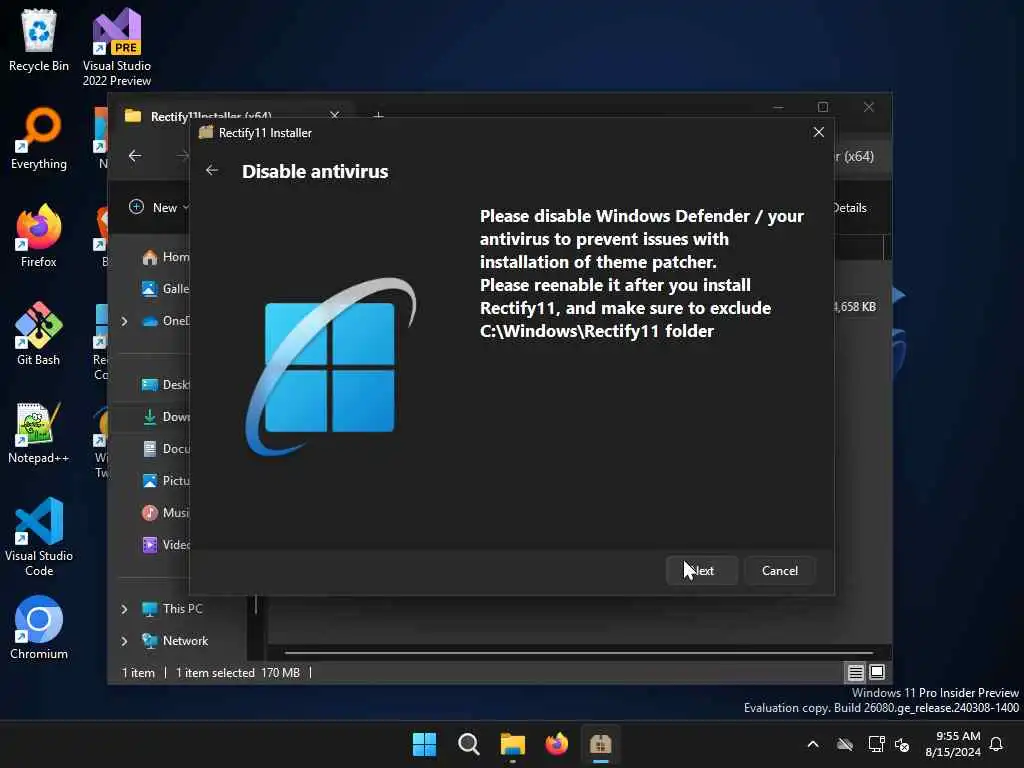
Task: Open Downloads in Explorer sidebar
Action: (x=166, y=417)
